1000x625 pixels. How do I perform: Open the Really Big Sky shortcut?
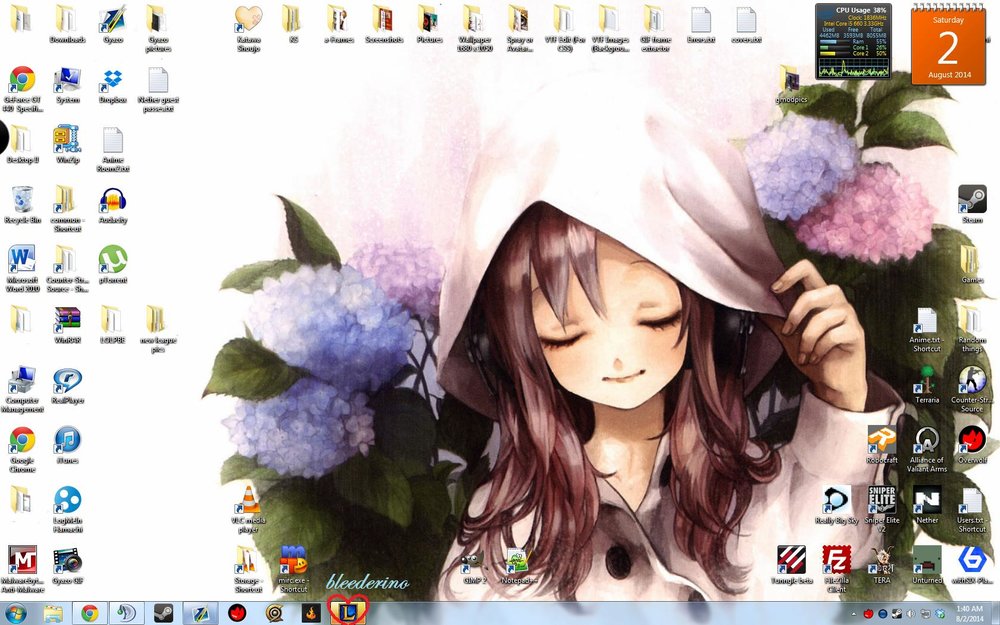(836, 504)
